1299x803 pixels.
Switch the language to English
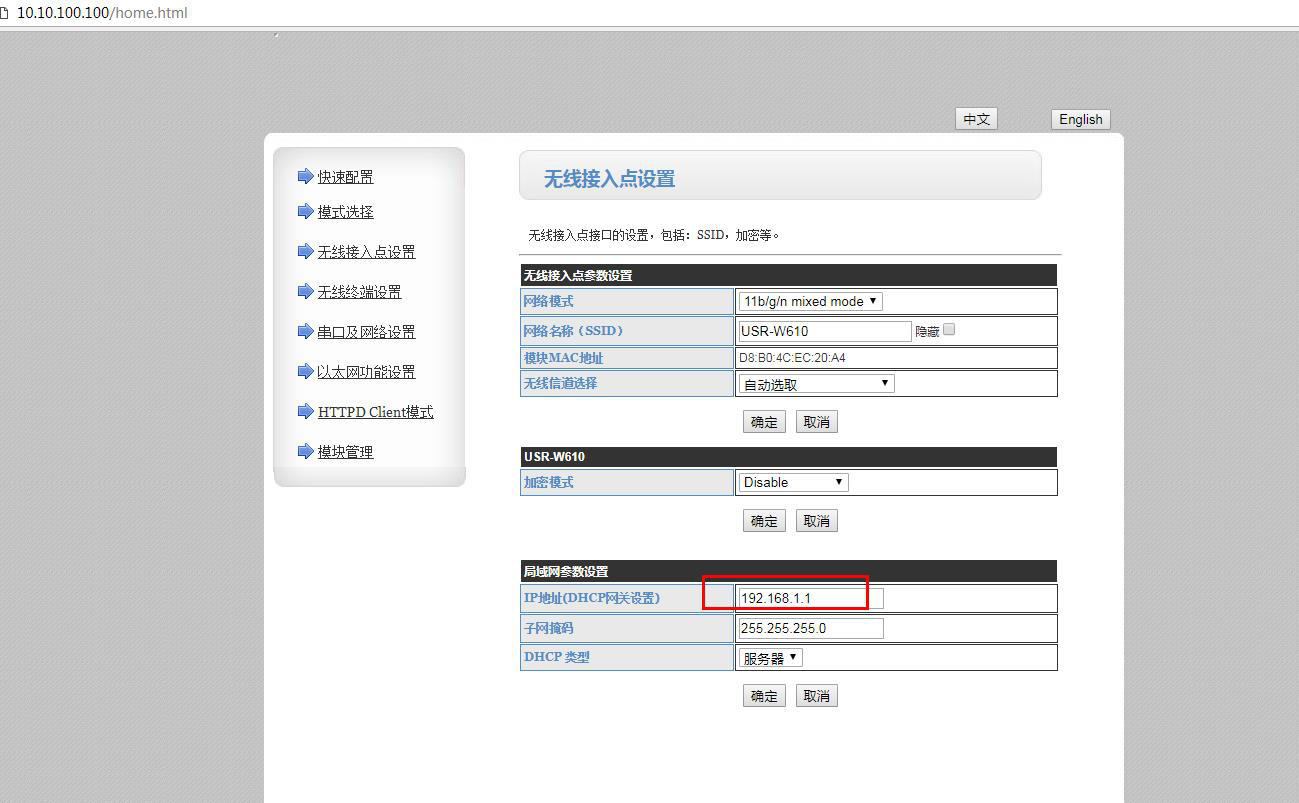tap(1080, 119)
